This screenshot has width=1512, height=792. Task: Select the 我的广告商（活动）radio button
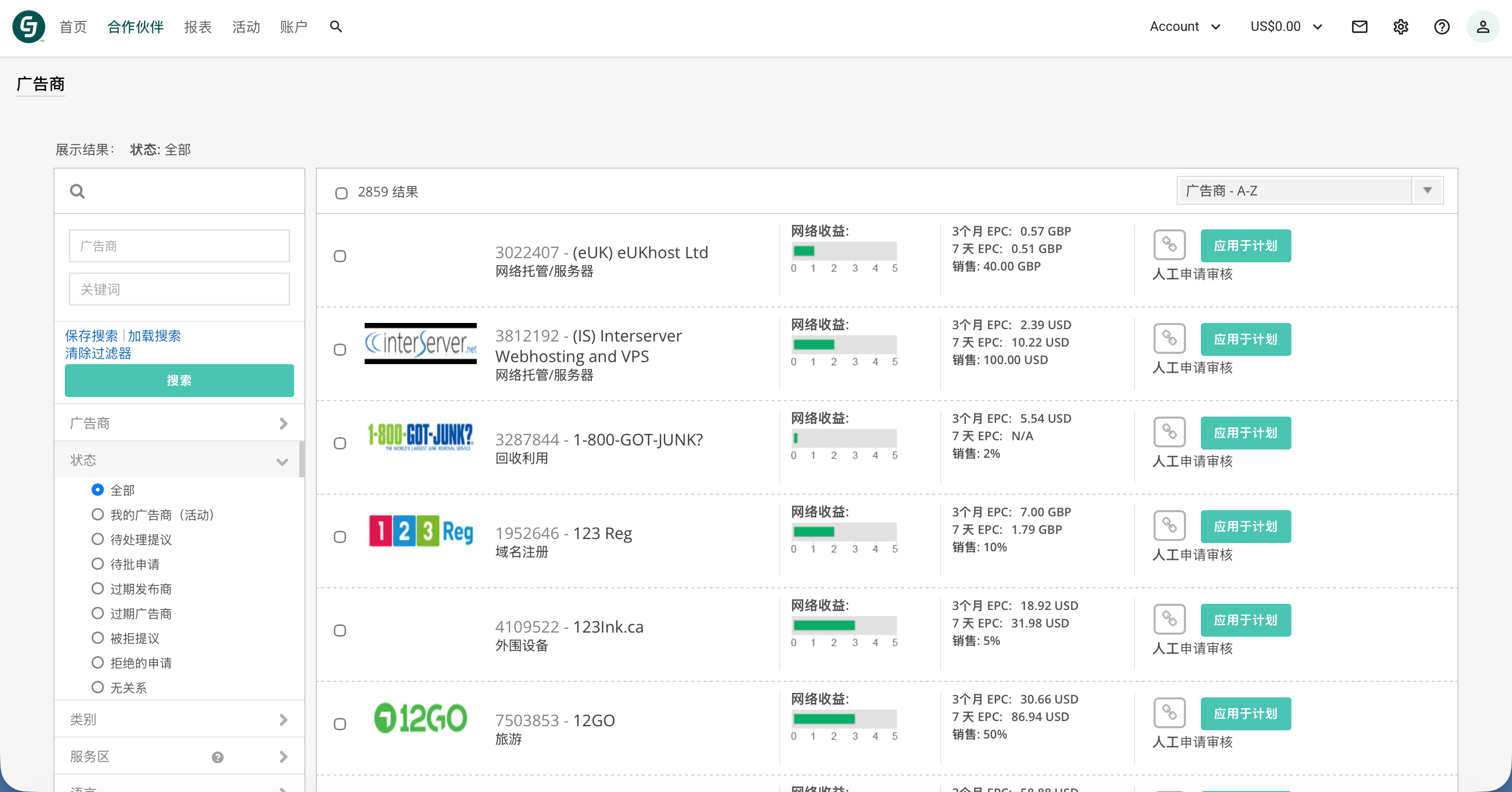pyautogui.click(x=97, y=514)
